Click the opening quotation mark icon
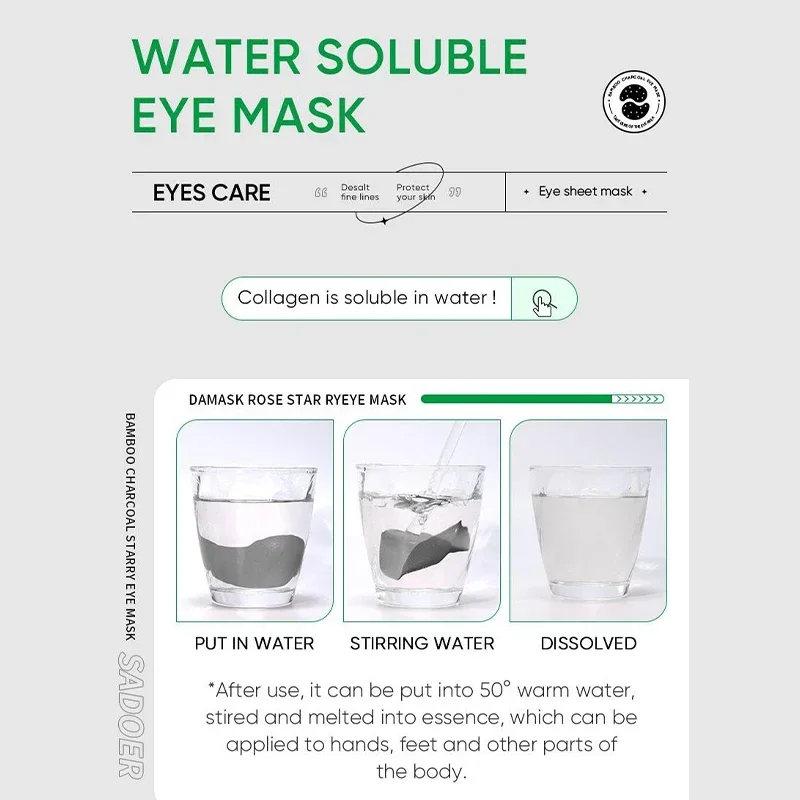The width and height of the screenshot is (800, 800). (320, 192)
